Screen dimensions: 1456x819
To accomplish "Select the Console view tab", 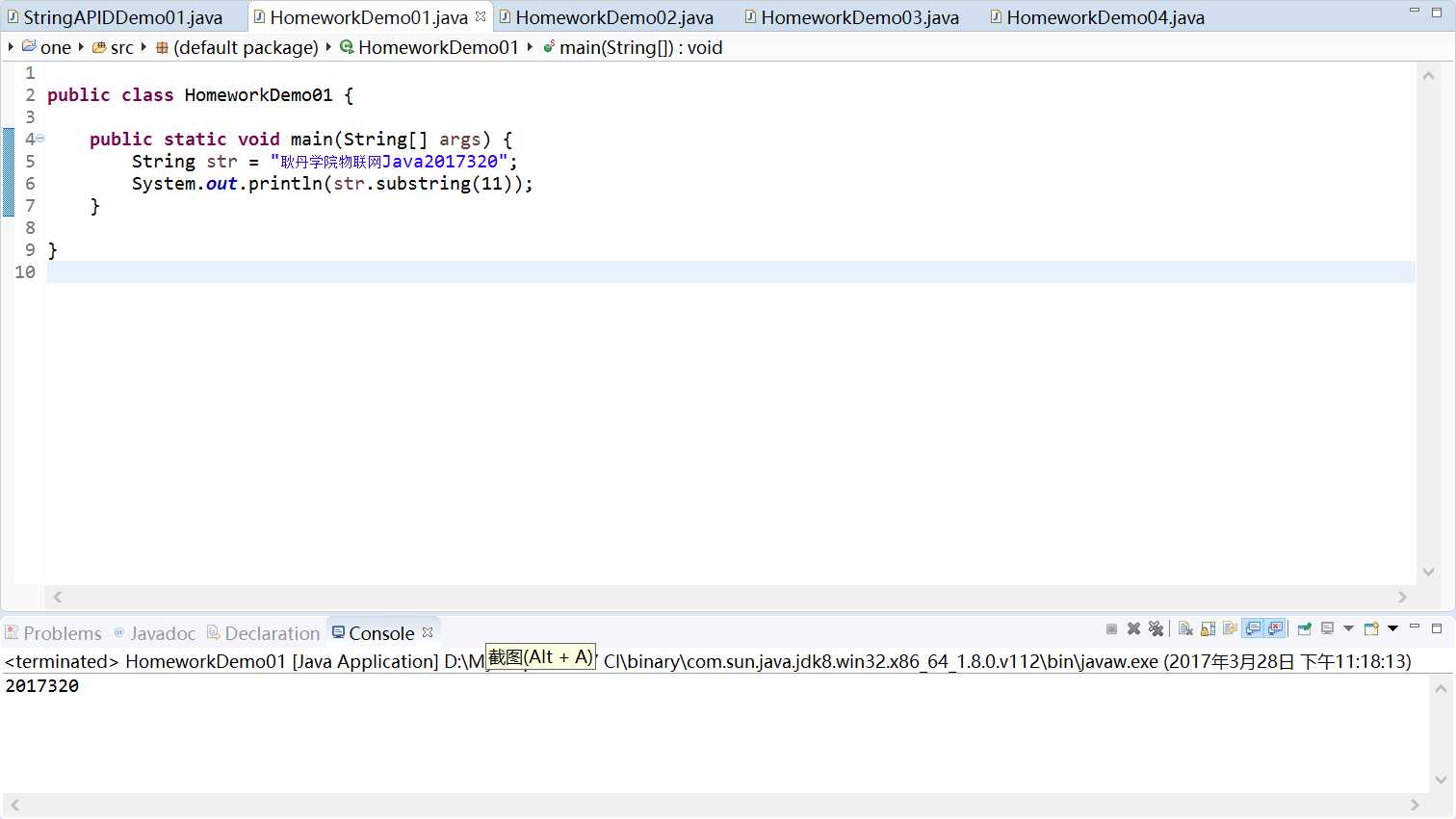I will (x=381, y=633).
